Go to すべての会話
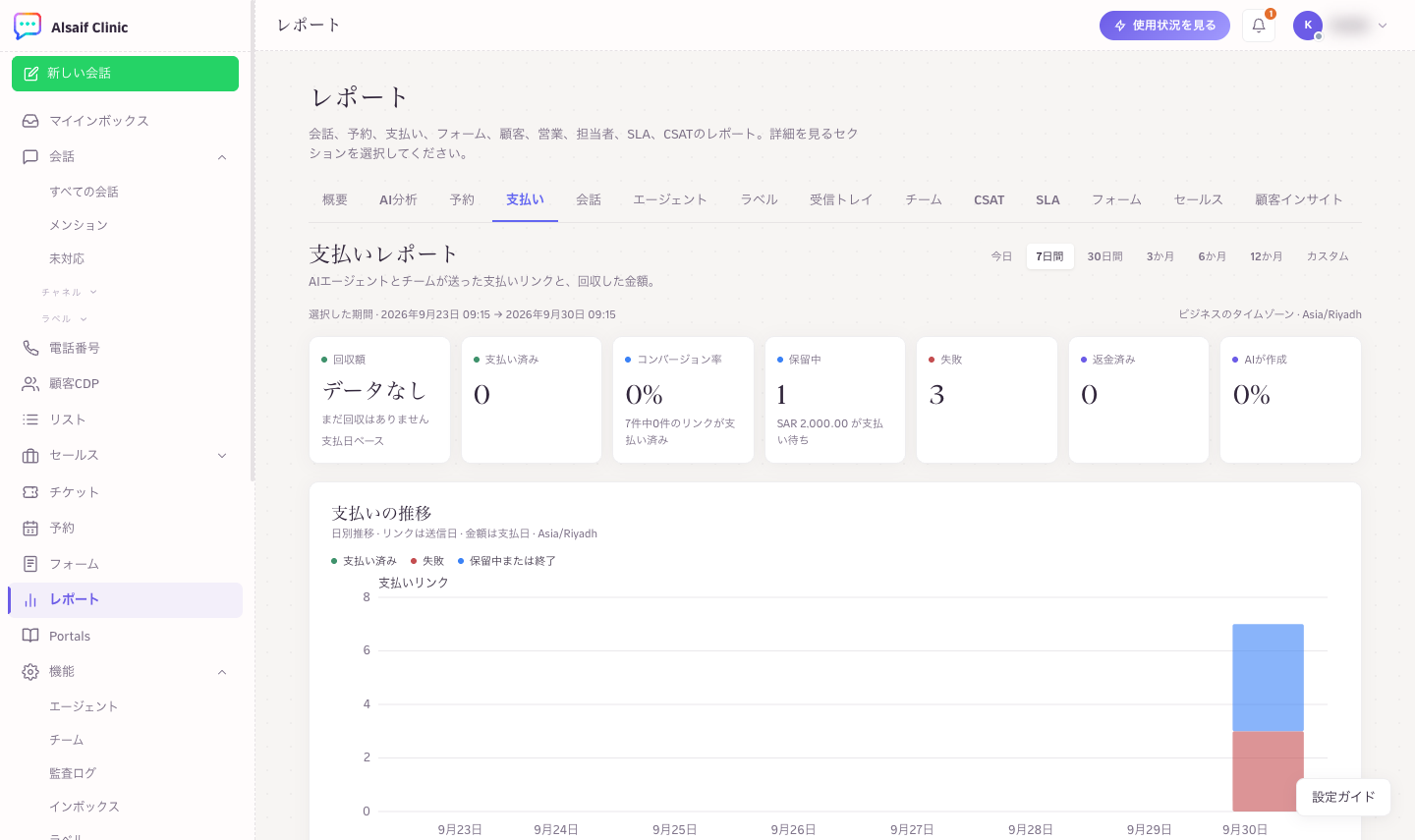Screen dimensions: 1415x840 tap(85, 192)
